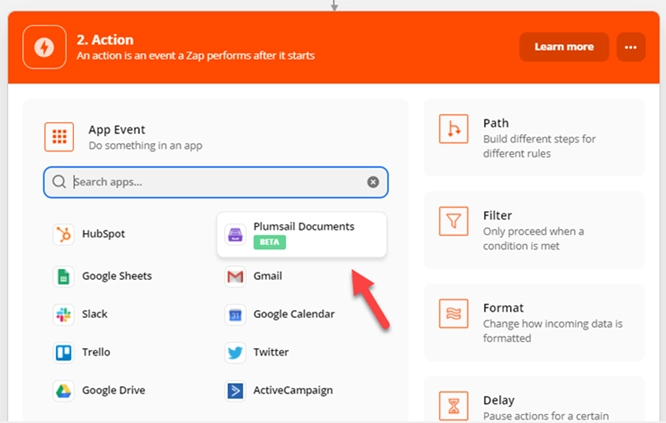Click the App Event heading
This screenshot has height=423, width=666.
pyautogui.click(x=117, y=130)
